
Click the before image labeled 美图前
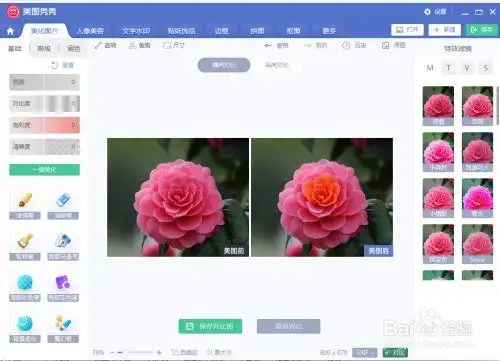pos(178,197)
